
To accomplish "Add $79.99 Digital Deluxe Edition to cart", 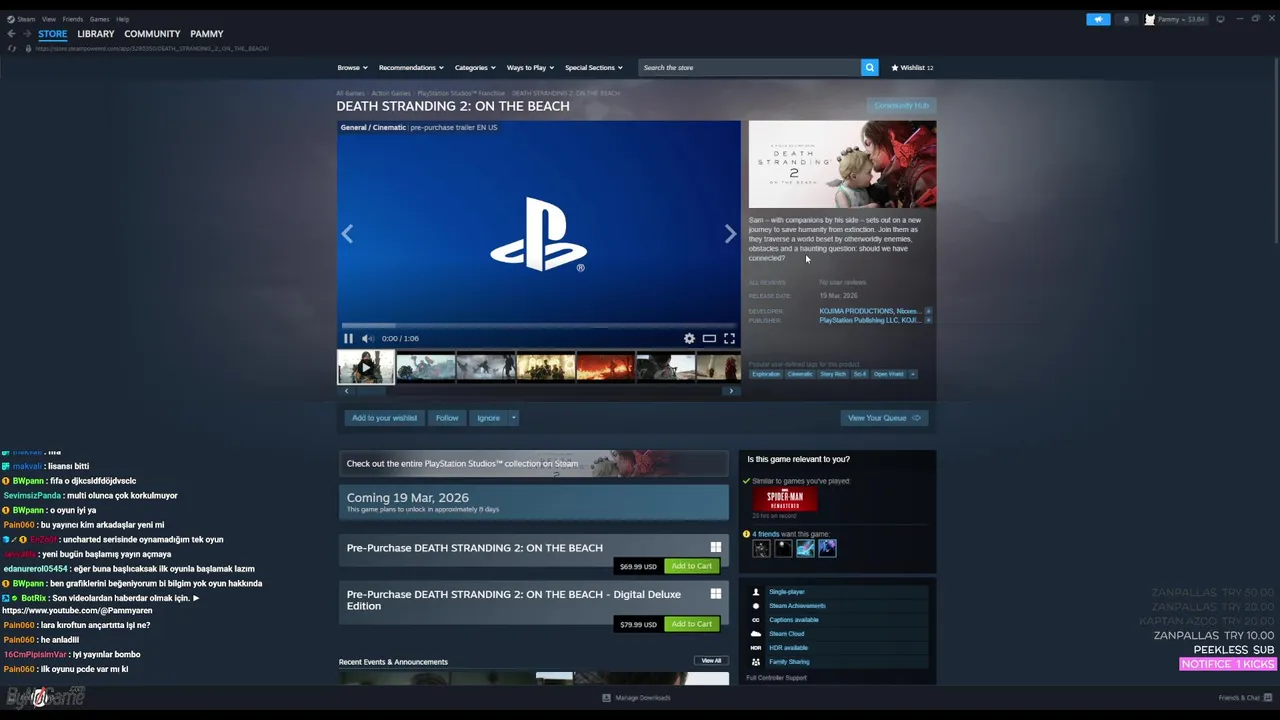I will pos(692,624).
